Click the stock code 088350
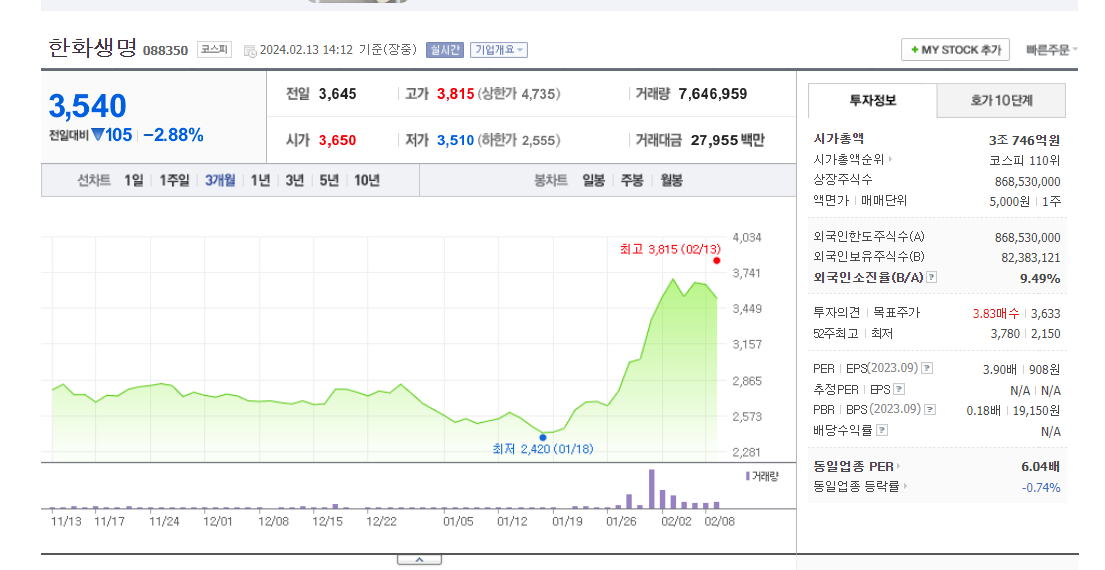 tap(166, 51)
